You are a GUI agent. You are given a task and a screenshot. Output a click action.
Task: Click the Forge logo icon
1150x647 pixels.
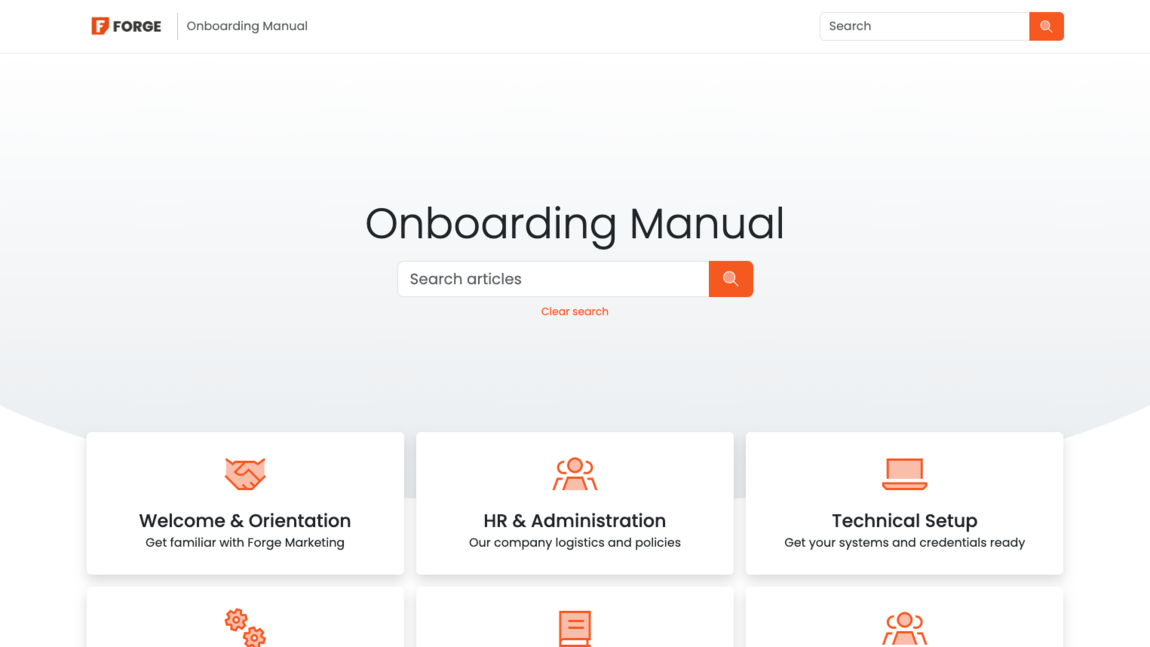99,26
